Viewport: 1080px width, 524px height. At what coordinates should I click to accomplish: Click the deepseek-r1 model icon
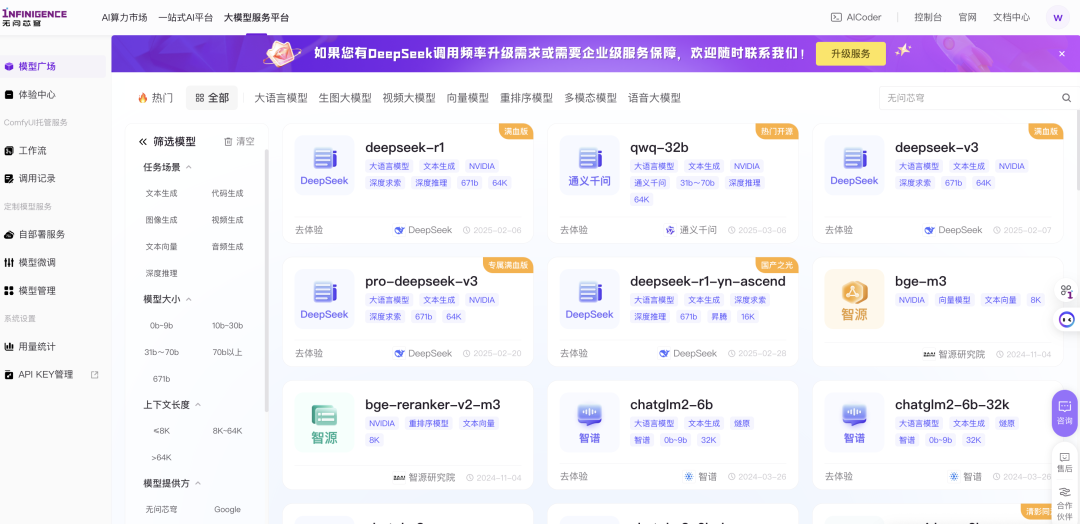click(324, 165)
